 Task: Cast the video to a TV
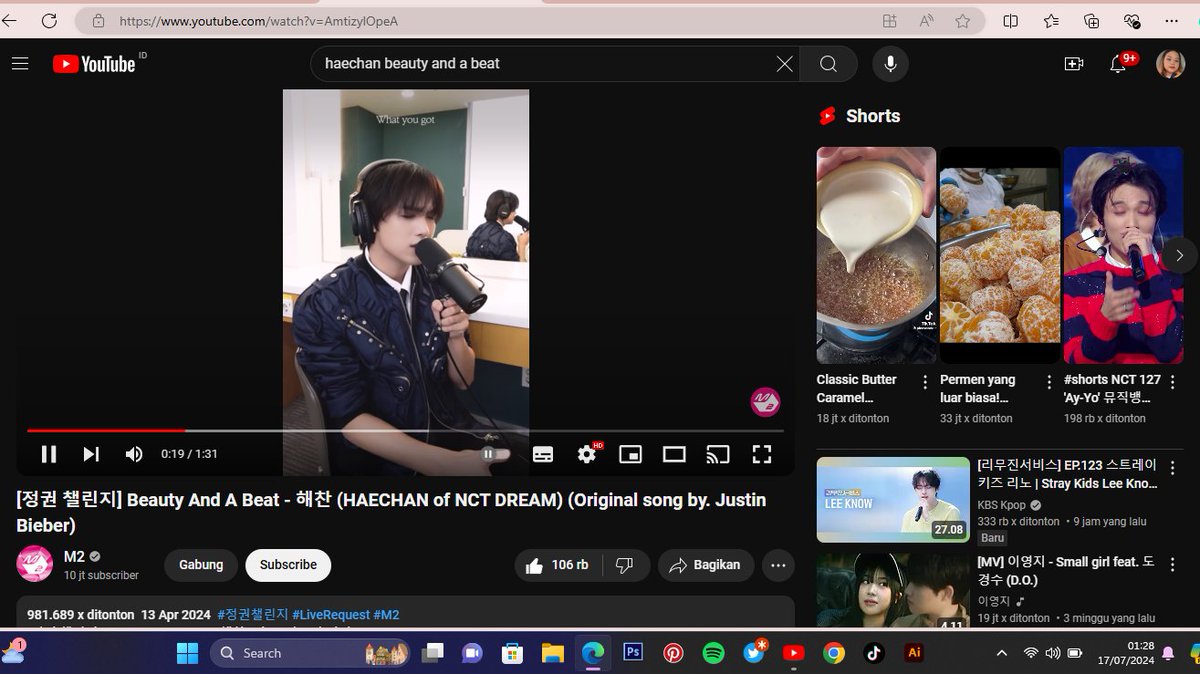pos(718,454)
